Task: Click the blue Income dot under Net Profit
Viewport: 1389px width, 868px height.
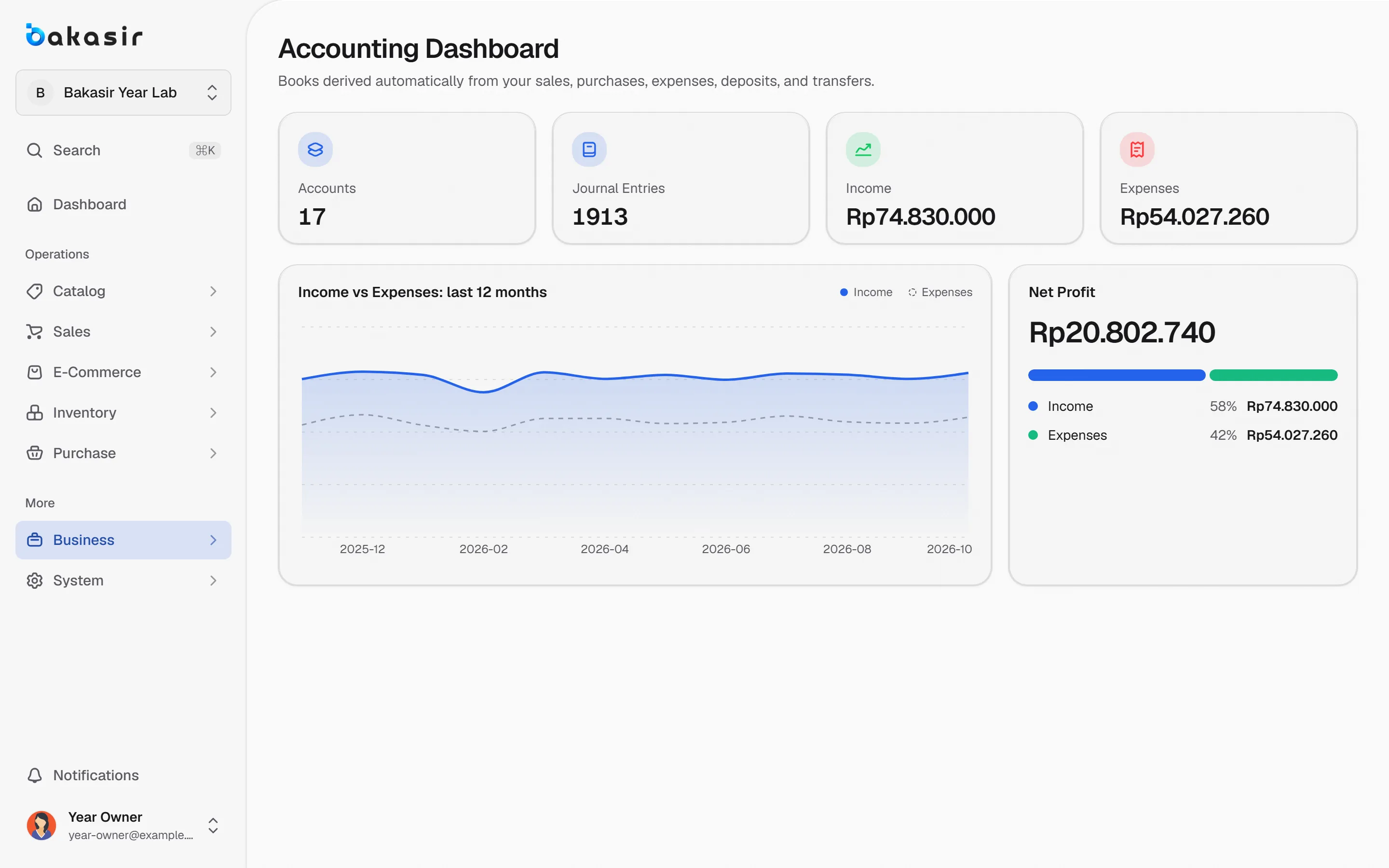Action: coord(1033,406)
